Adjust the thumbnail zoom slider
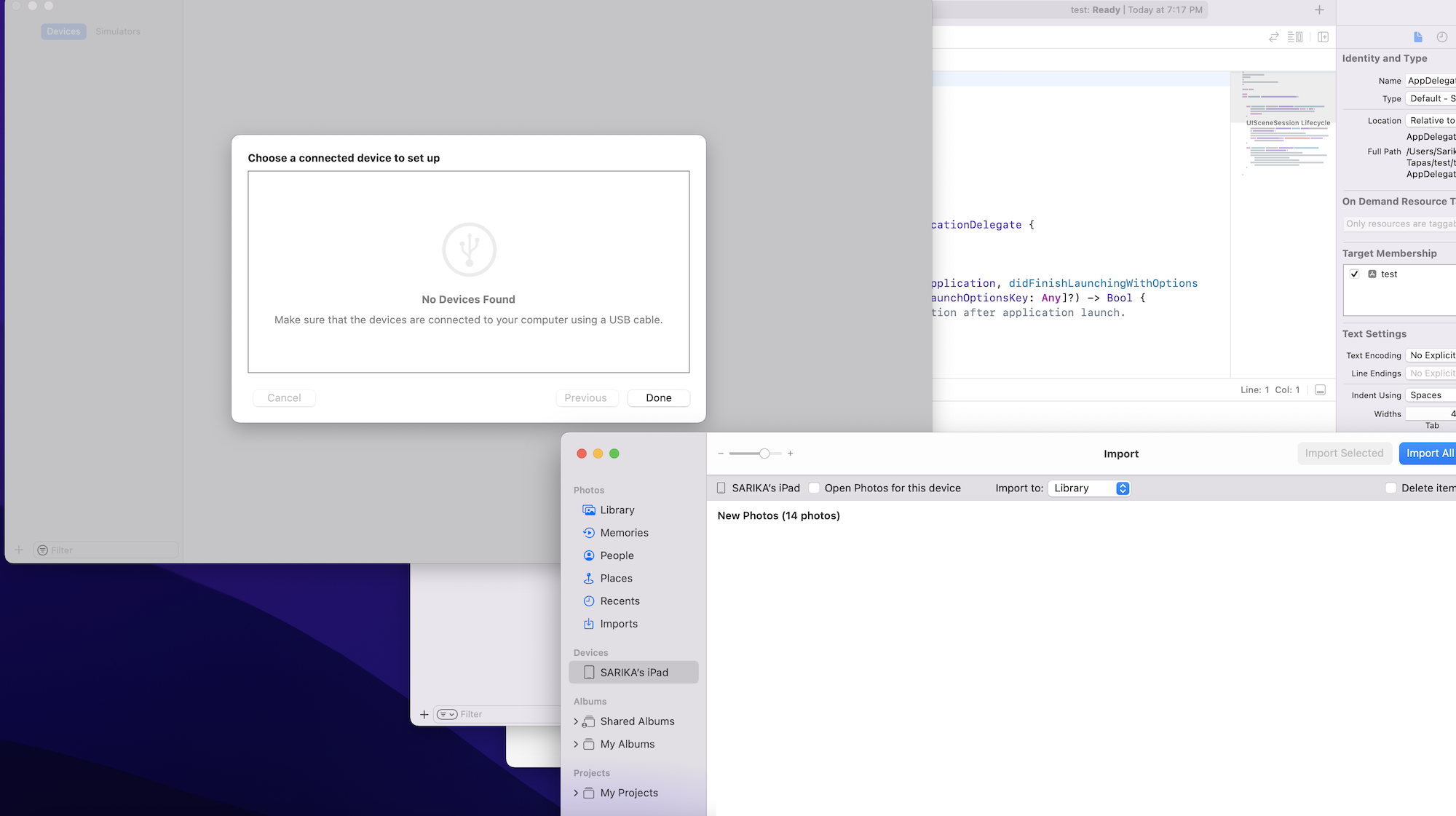 pos(764,453)
